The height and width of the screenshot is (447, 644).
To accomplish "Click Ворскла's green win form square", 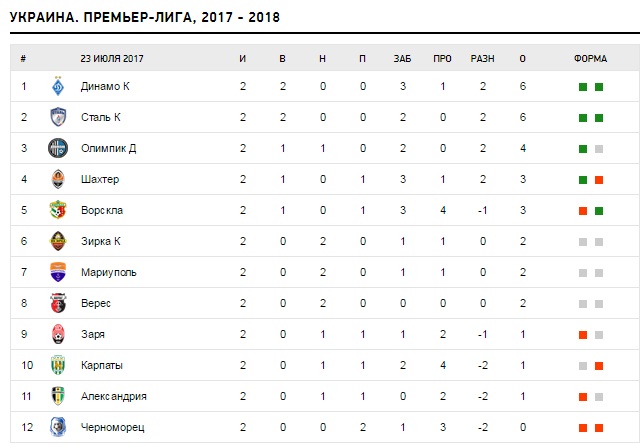I will (x=599, y=211).
